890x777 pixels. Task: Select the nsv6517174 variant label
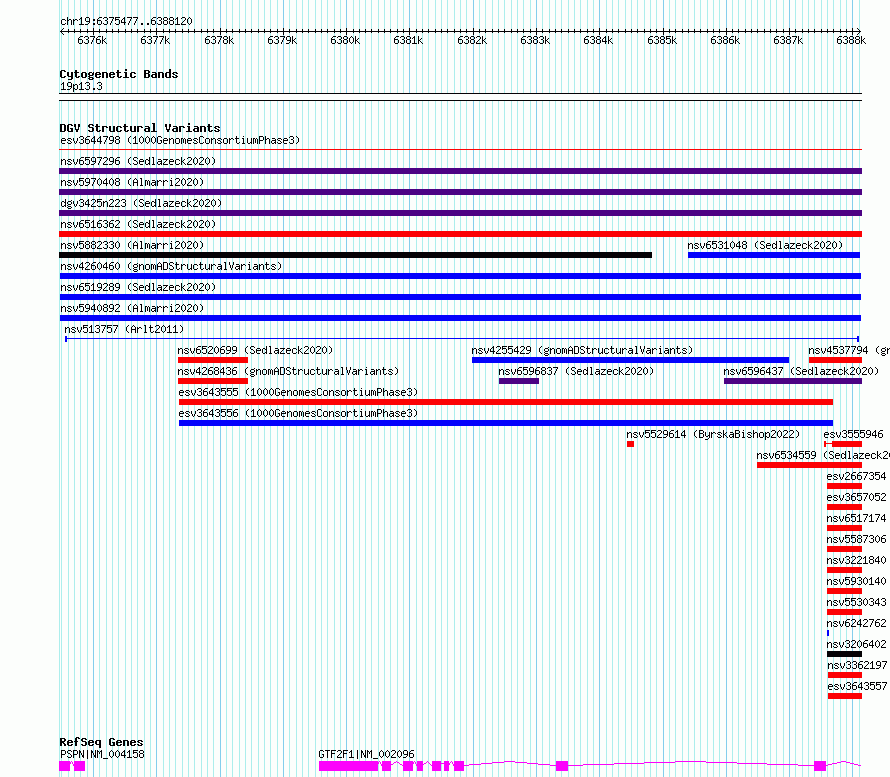point(856,518)
